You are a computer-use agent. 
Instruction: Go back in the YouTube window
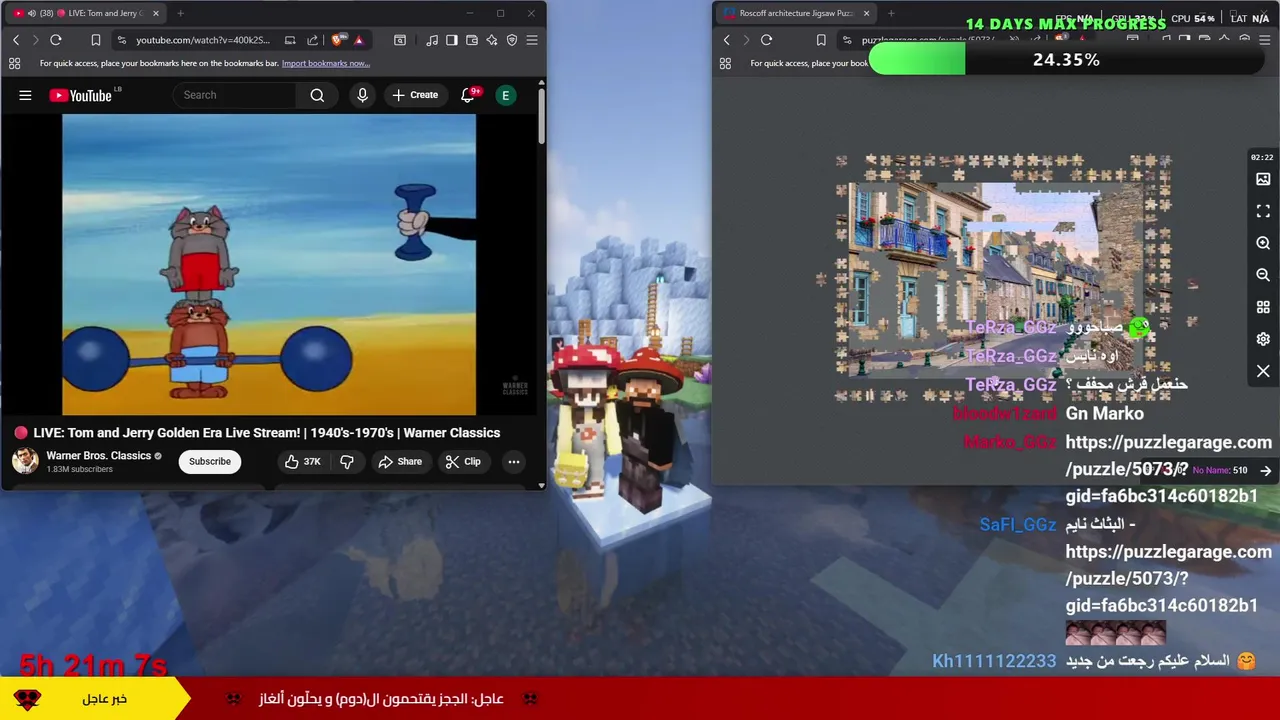(x=16, y=40)
